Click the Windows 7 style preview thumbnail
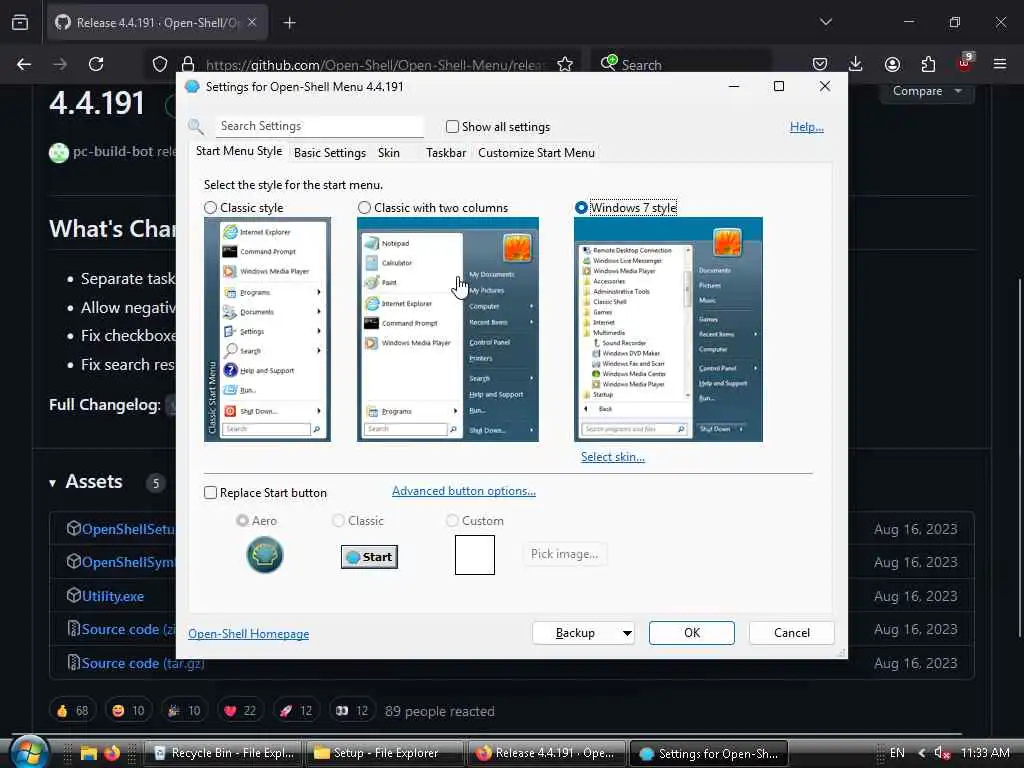The height and width of the screenshot is (768, 1024). point(668,329)
